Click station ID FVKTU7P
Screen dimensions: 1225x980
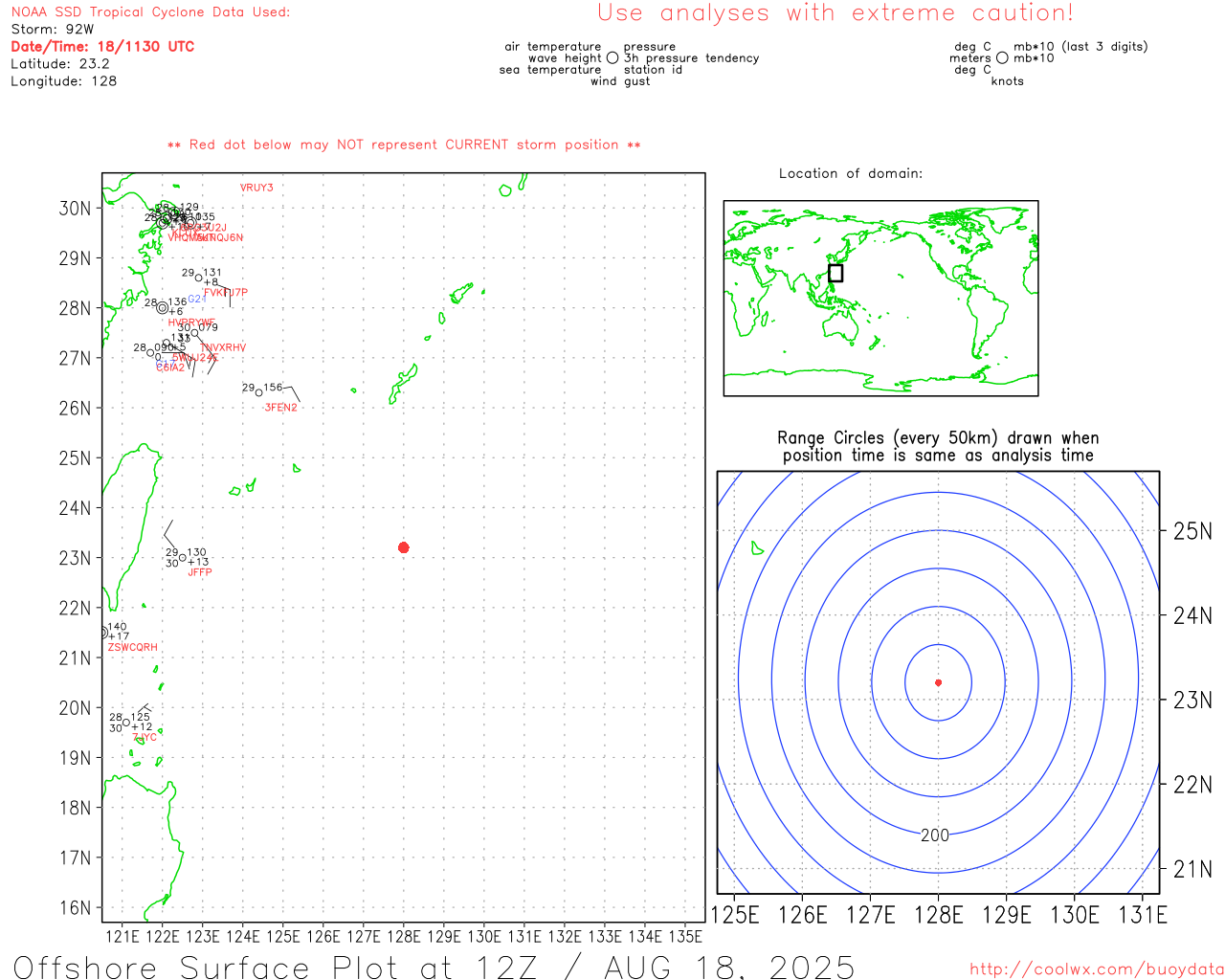tap(226, 293)
